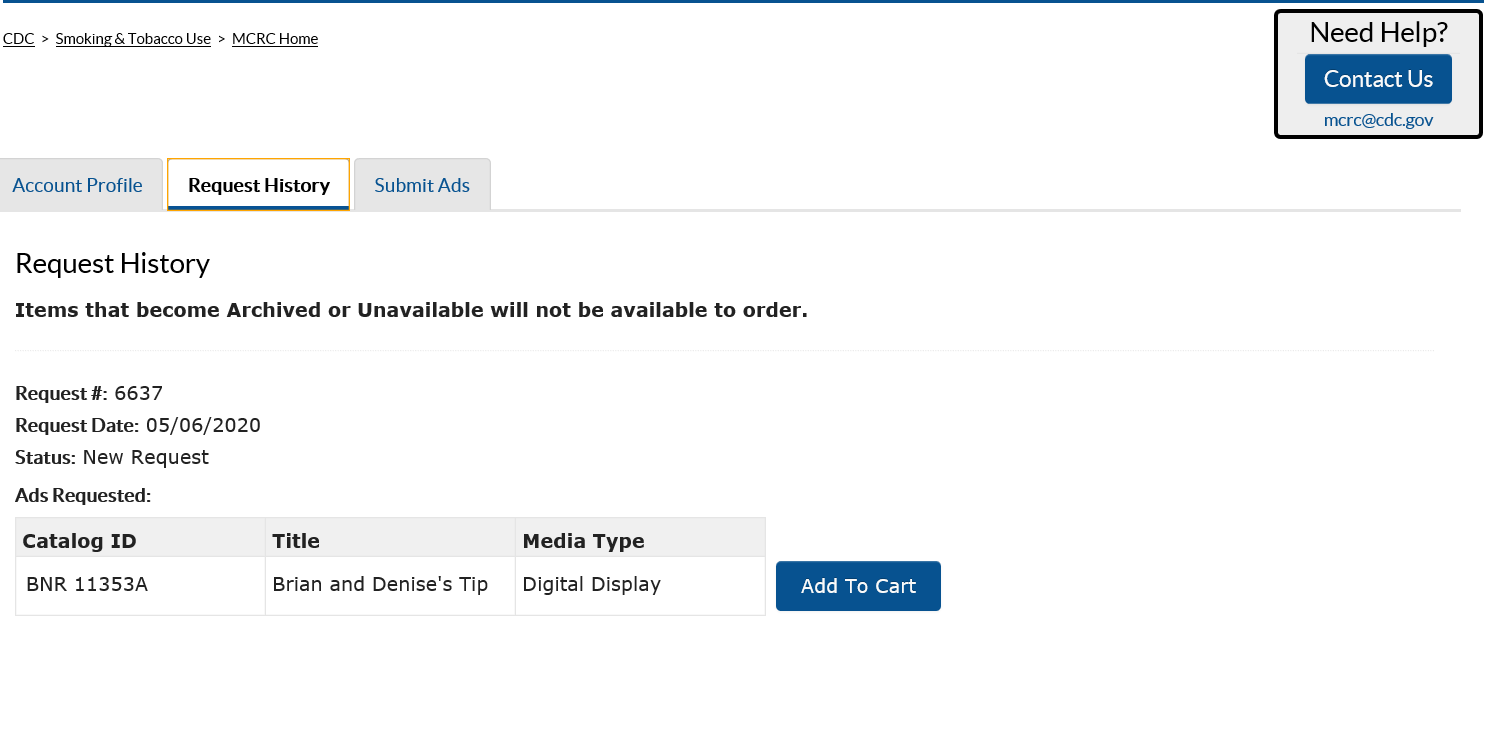Click the Brian and Denise's Tip title
This screenshot has width=1490, height=736.
(x=380, y=584)
